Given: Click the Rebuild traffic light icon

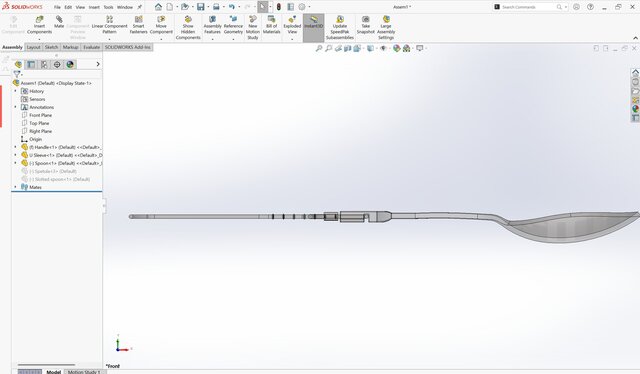Looking at the screenshot, I should coord(279,7).
